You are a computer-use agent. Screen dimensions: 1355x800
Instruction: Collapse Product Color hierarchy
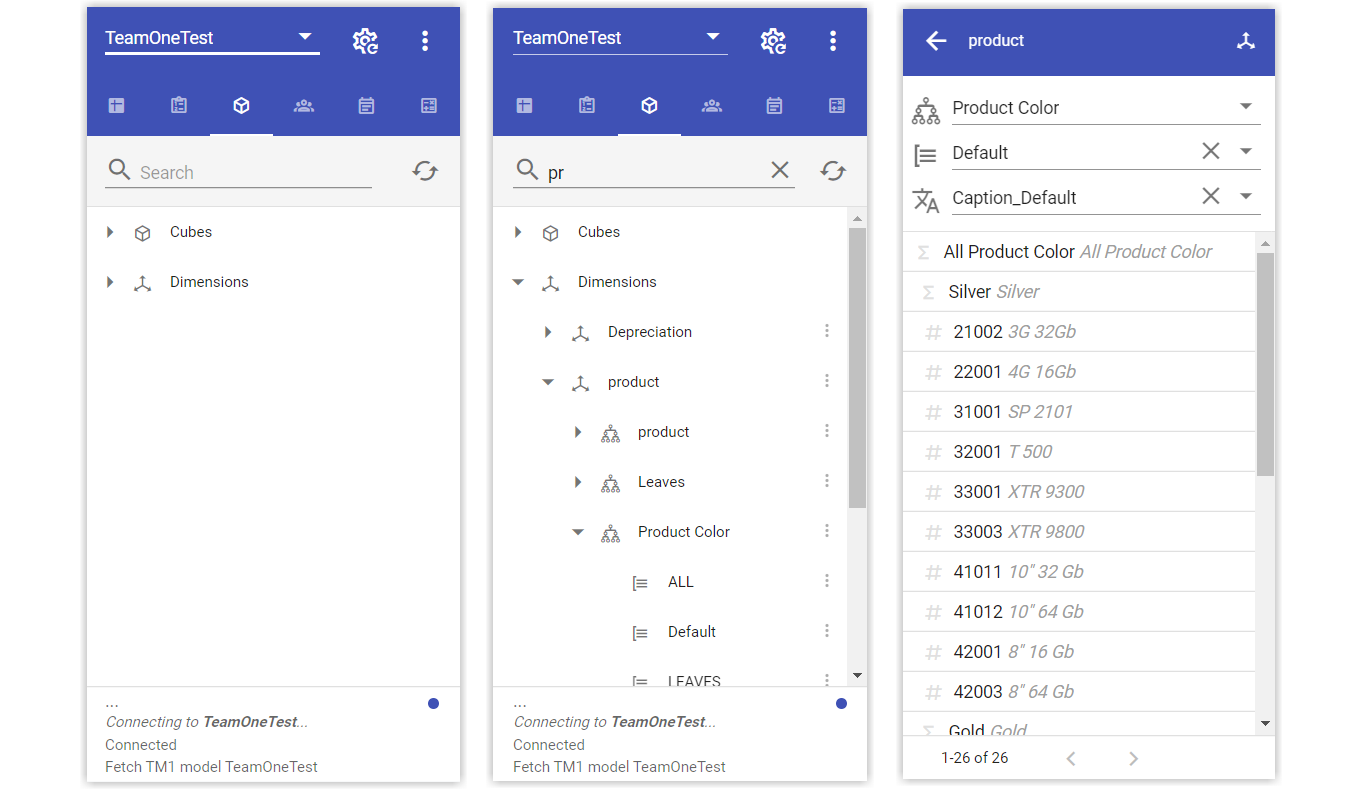pos(578,532)
